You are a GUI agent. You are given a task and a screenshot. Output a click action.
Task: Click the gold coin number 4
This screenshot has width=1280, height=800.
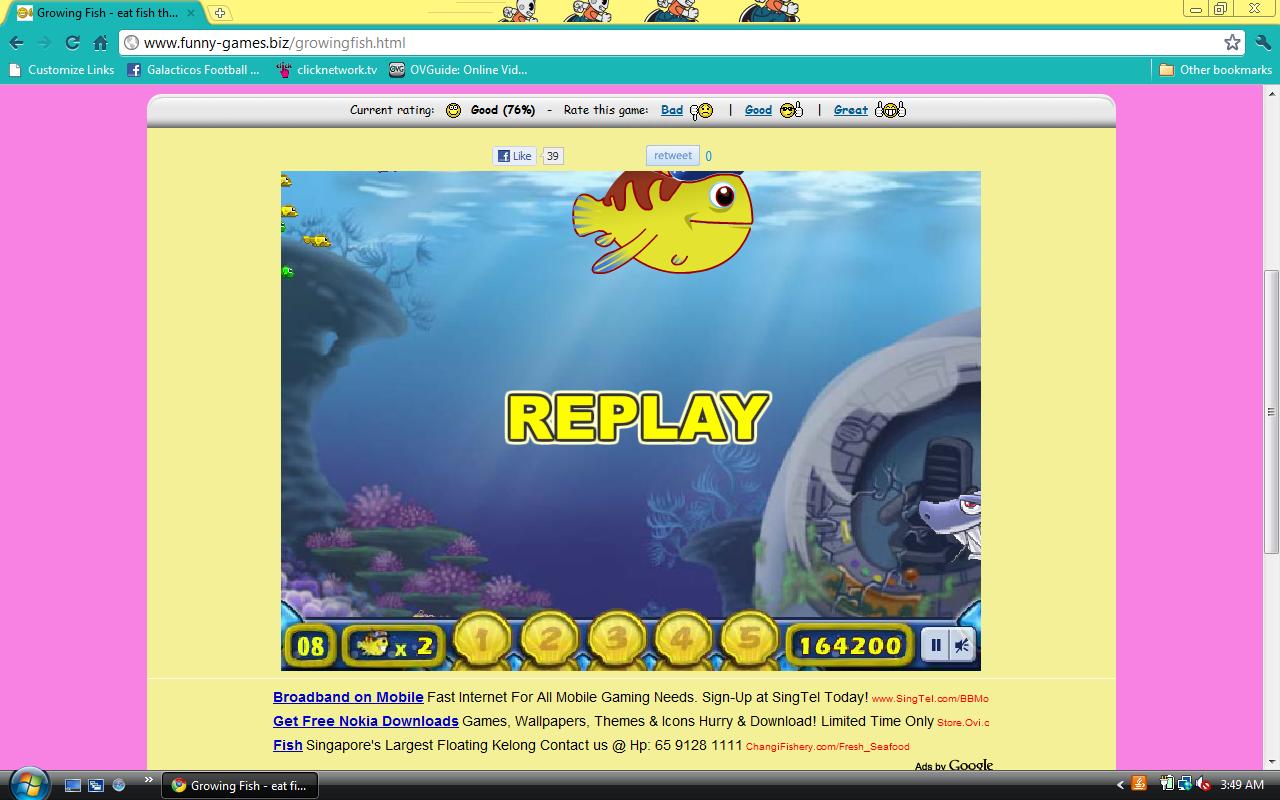click(x=683, y=640)
